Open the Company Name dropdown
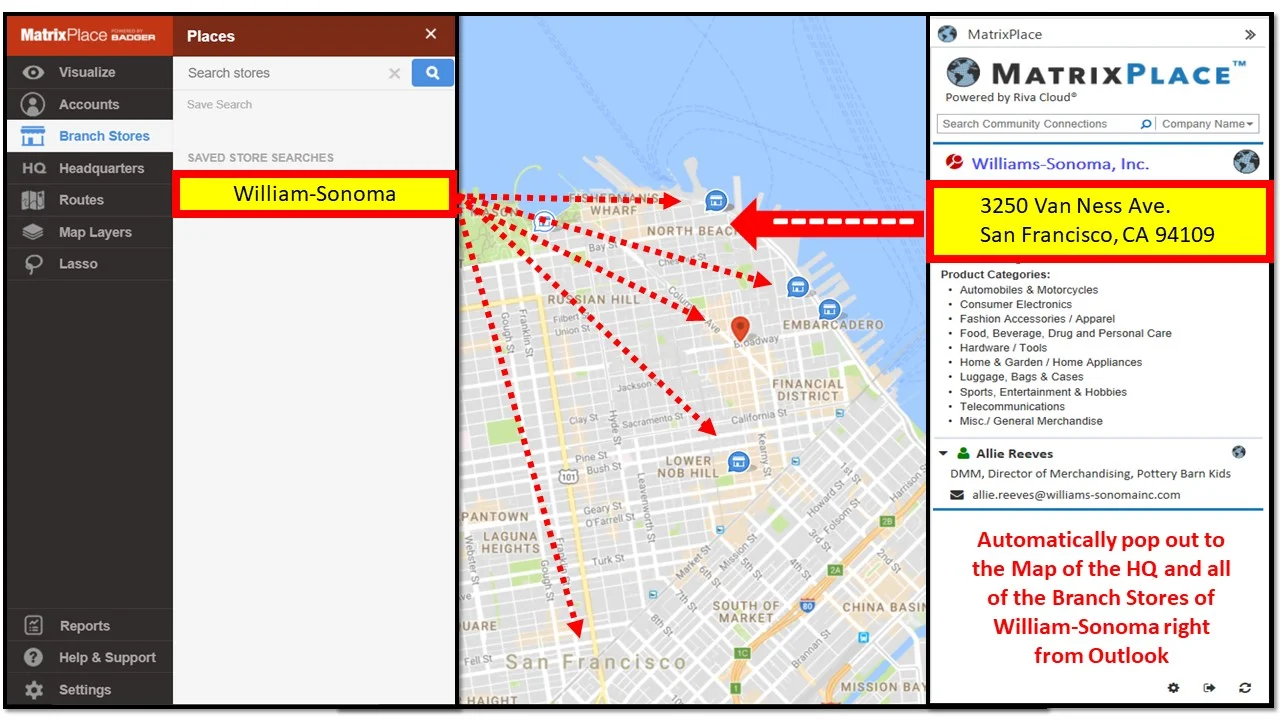Viewport: 1280px width, 720px height. point(1208,124)
